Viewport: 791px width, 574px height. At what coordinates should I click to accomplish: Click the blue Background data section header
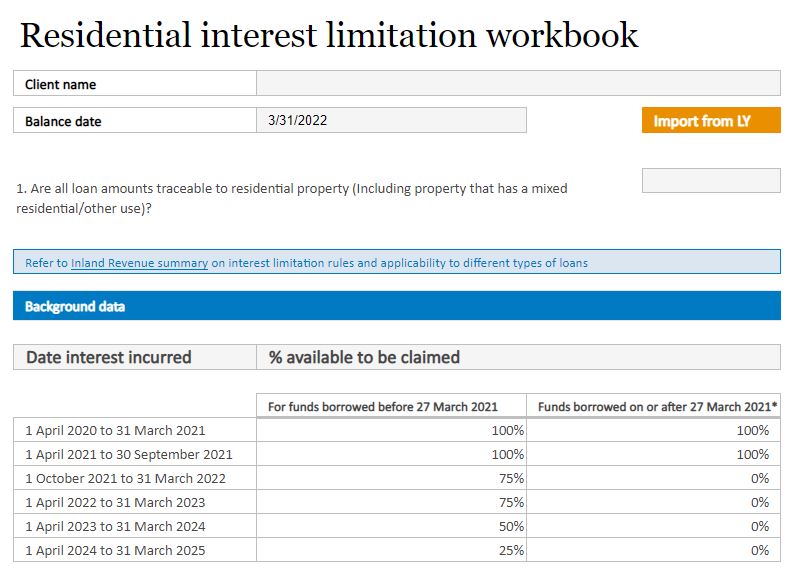coord(396,306)
